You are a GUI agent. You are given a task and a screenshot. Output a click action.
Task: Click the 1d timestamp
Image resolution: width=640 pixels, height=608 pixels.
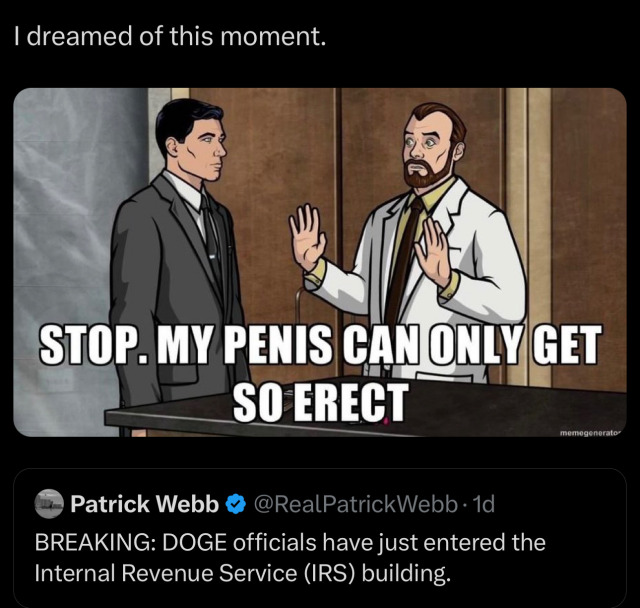pos(483,504)
